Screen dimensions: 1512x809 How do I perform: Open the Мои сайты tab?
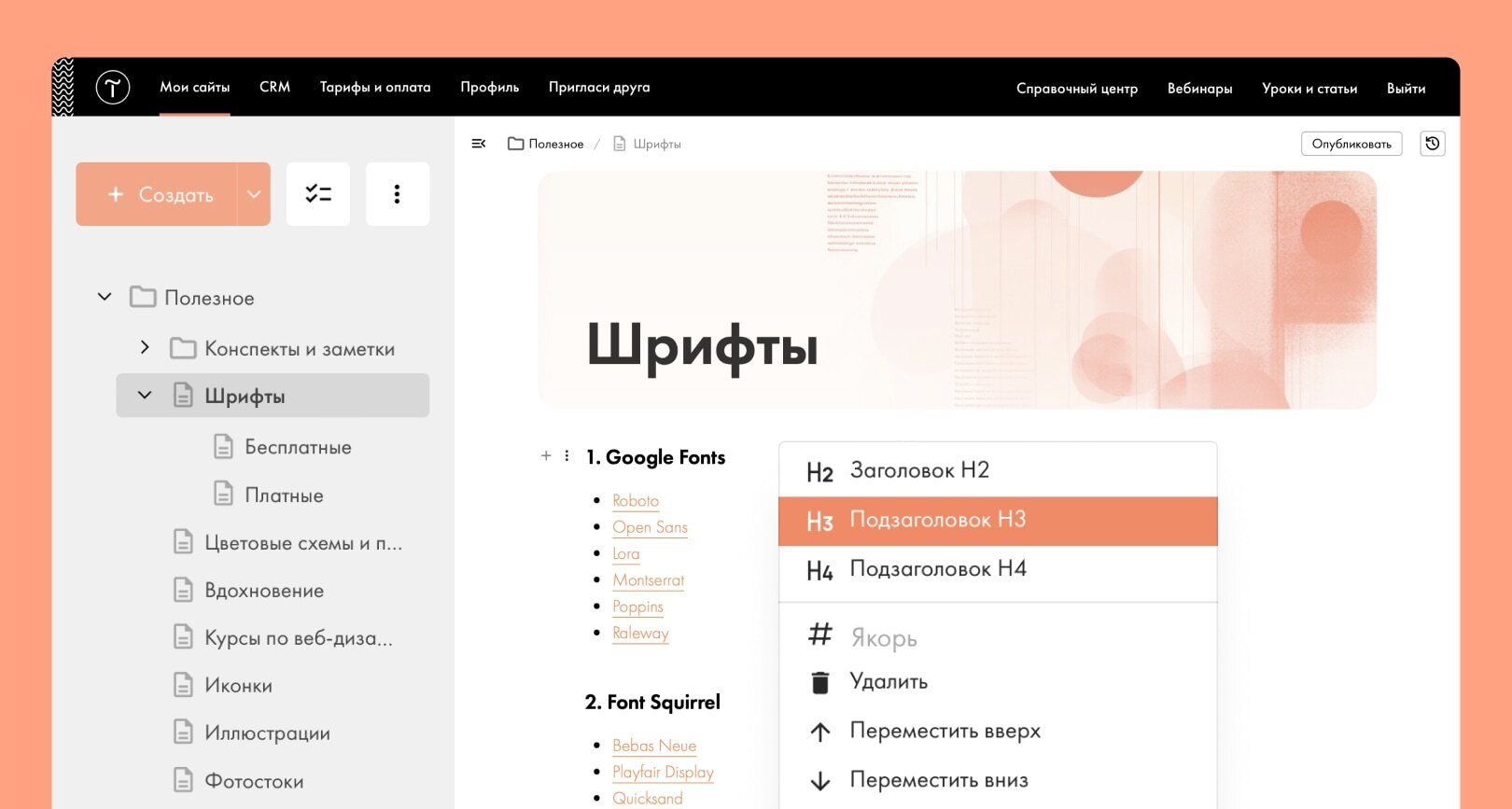click(195, 87)
